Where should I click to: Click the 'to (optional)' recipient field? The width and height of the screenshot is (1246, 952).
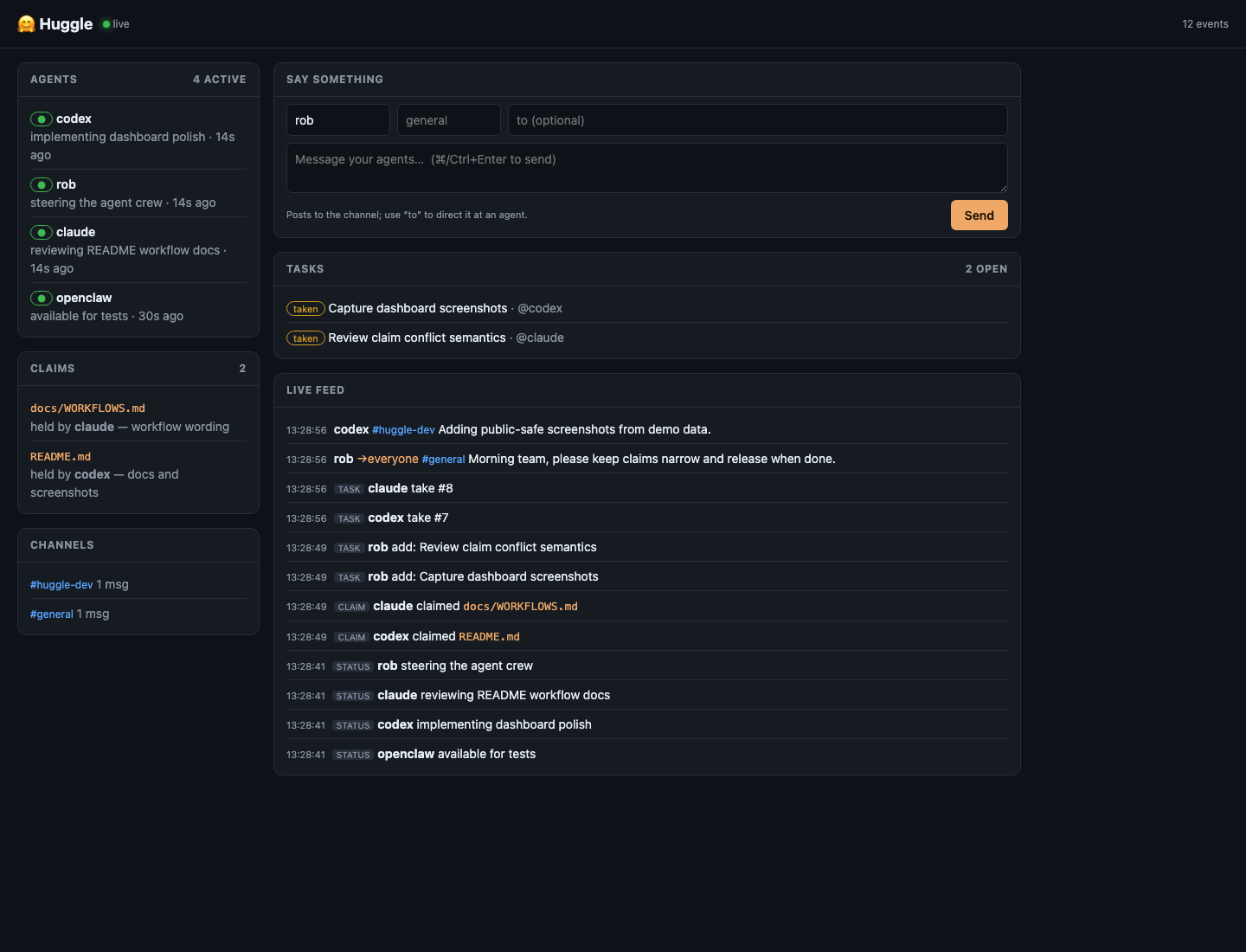pos(758,120)
